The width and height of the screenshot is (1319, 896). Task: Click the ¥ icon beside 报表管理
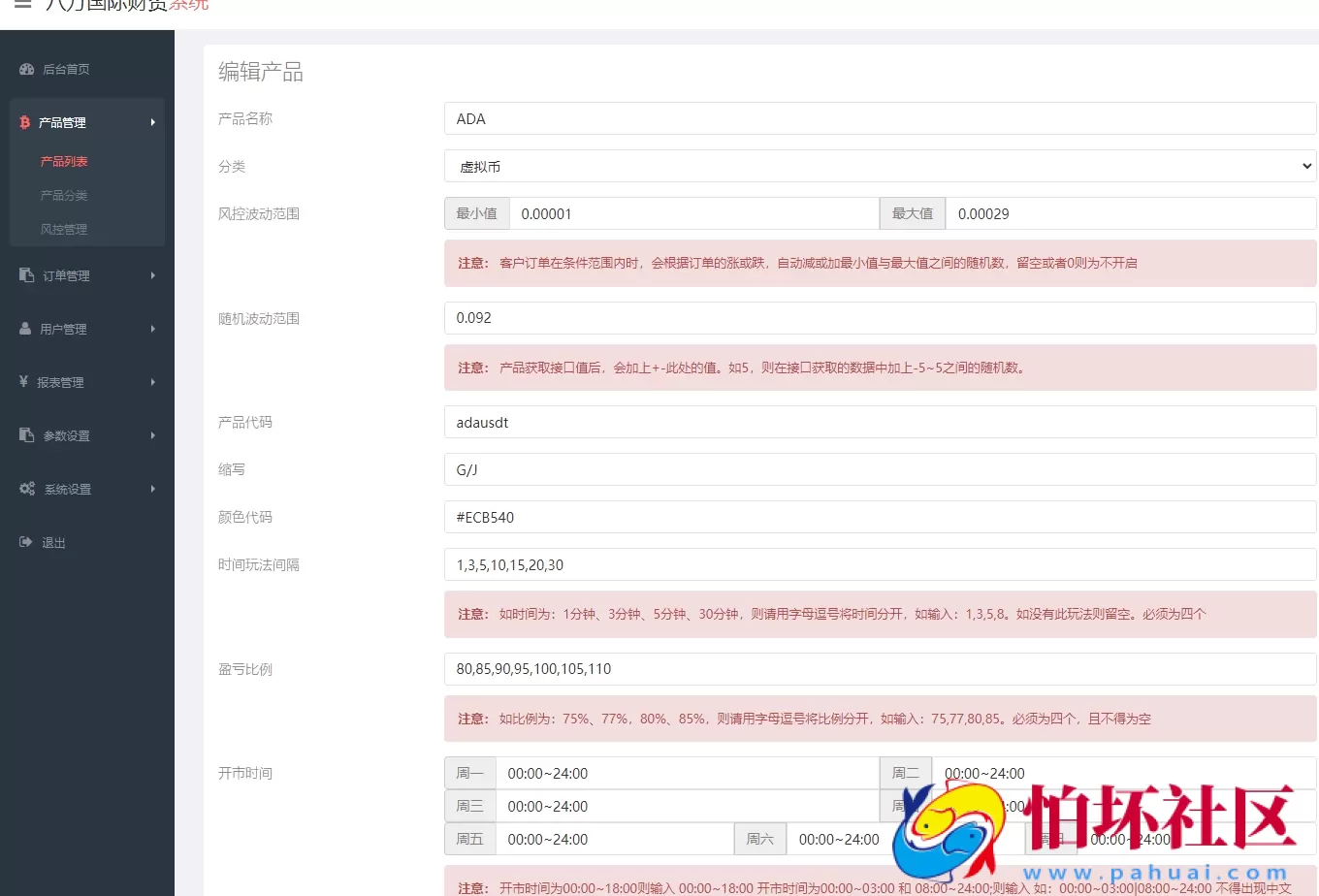click(x=25, y=381)
